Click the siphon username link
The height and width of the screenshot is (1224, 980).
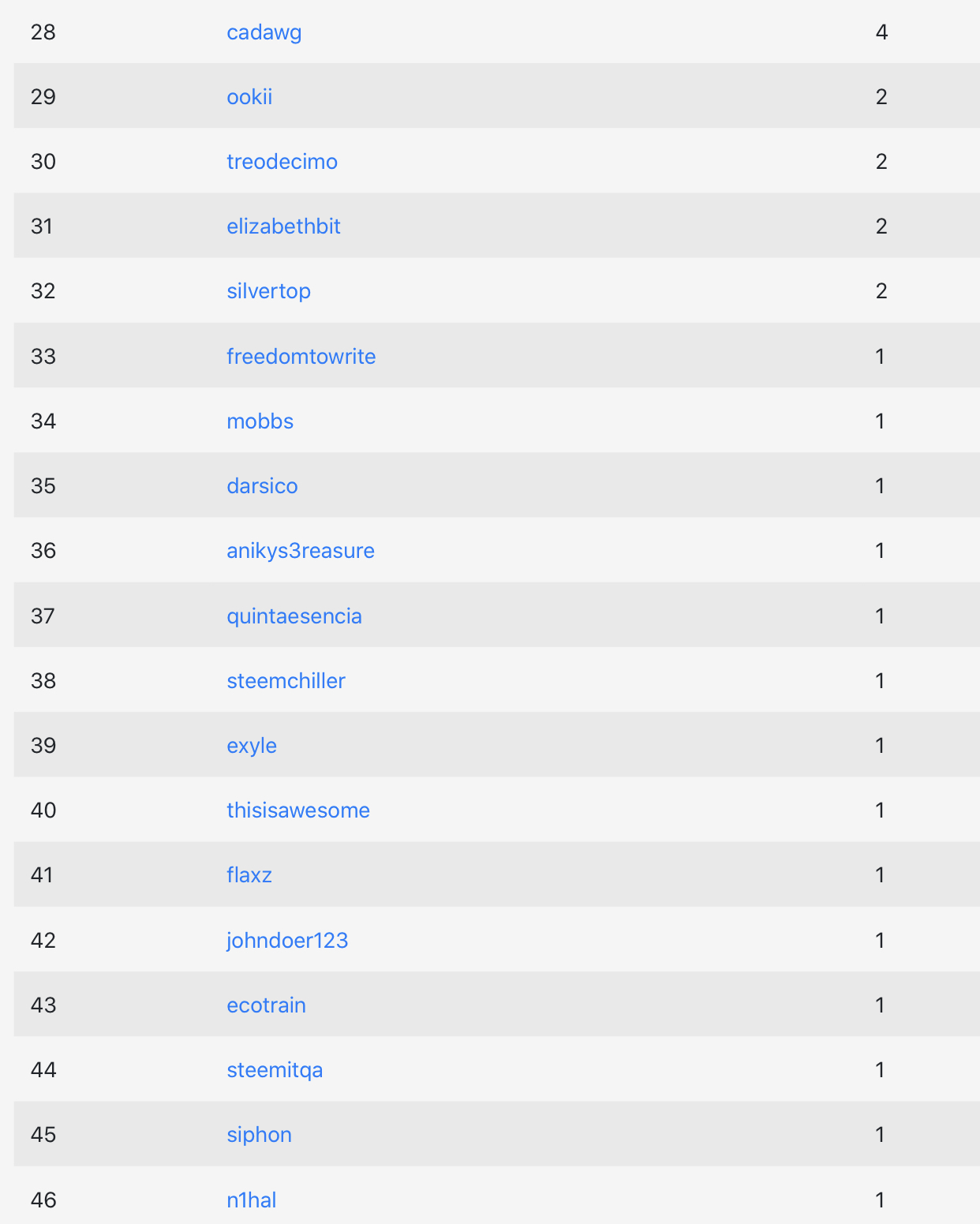coord(259,1135)
